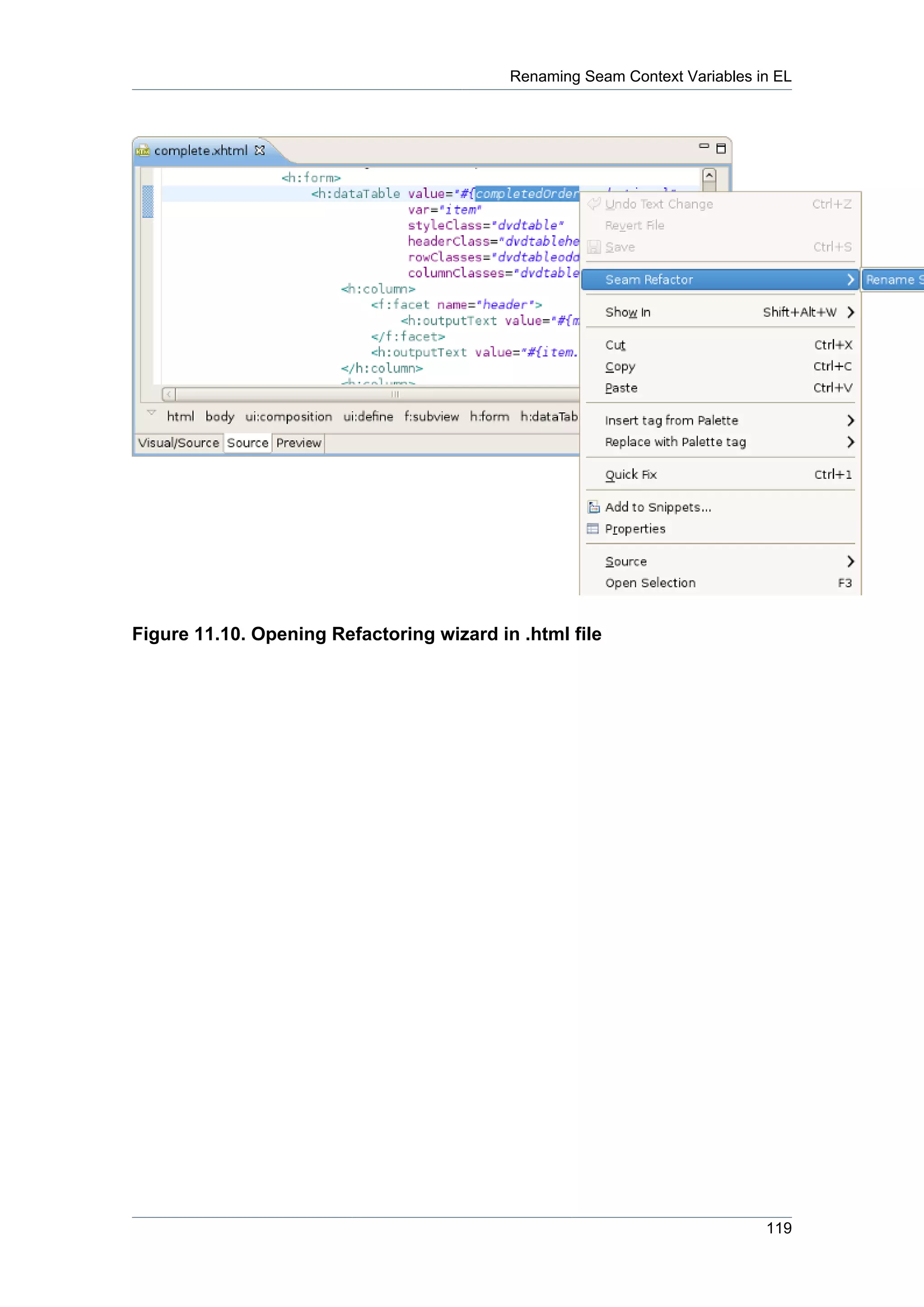Viewport: 924px width, 1307px height.
Task: Maximize the editor pane
Action: [x=721, y=148]
